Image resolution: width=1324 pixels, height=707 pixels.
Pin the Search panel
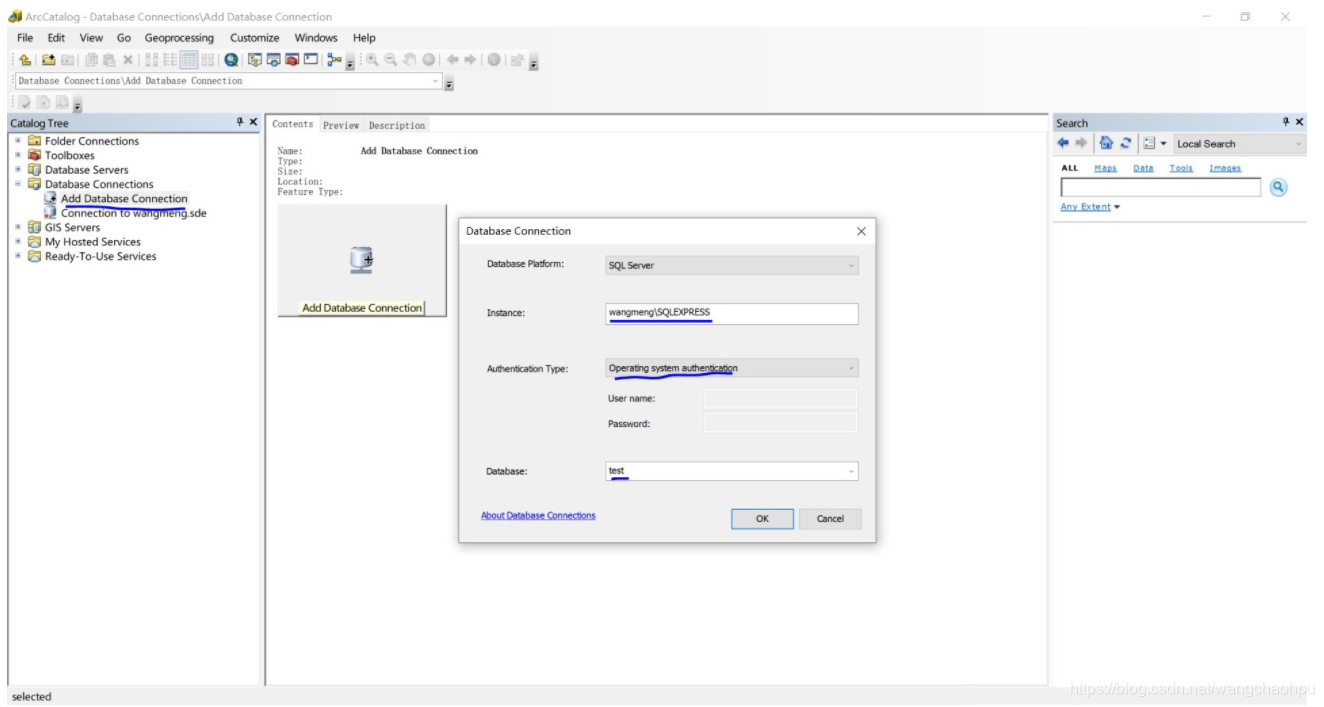[1286, 122]
